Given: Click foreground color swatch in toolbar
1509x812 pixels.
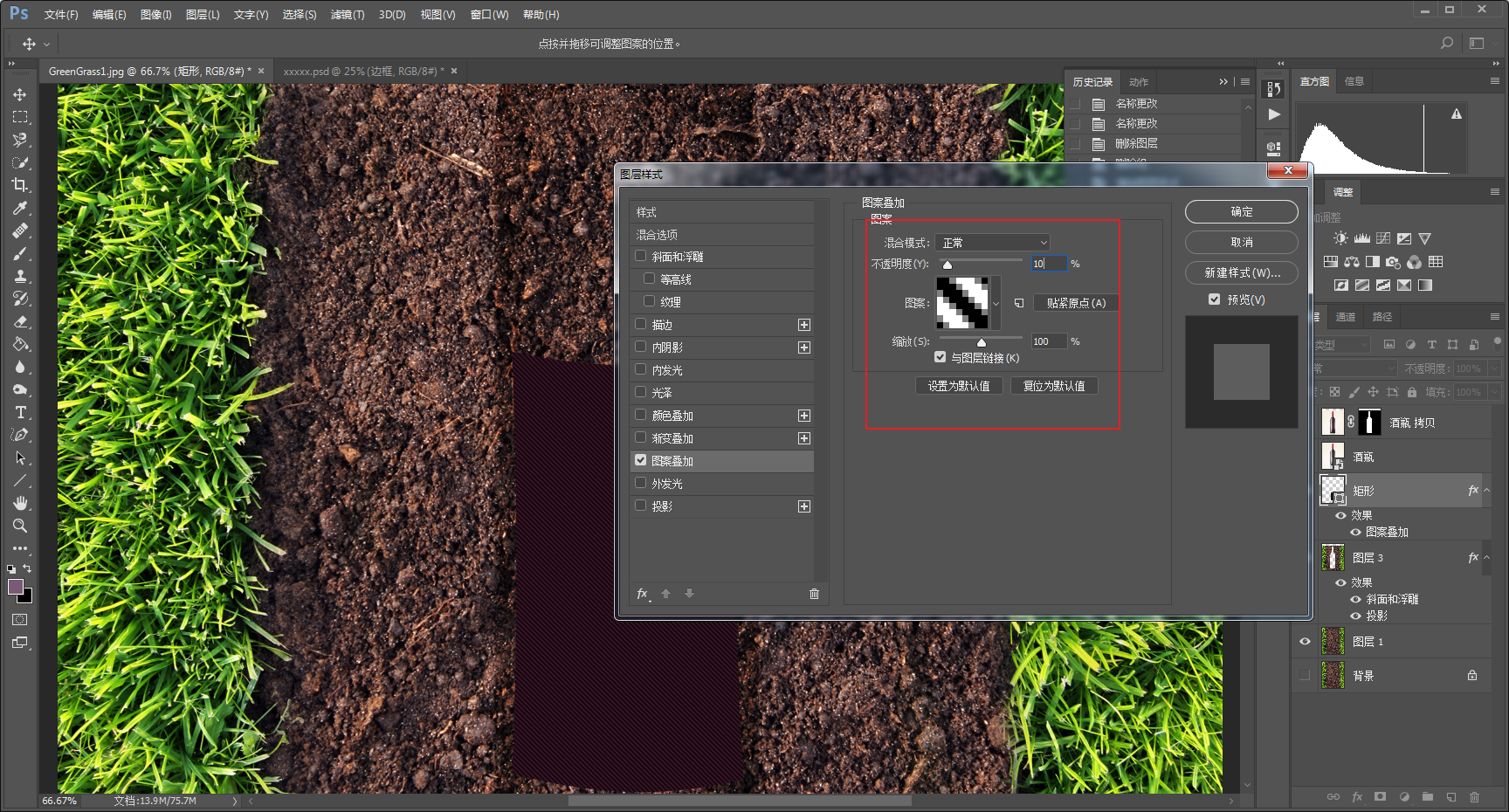Looking at the screenshot, I should tap(16, 587).
